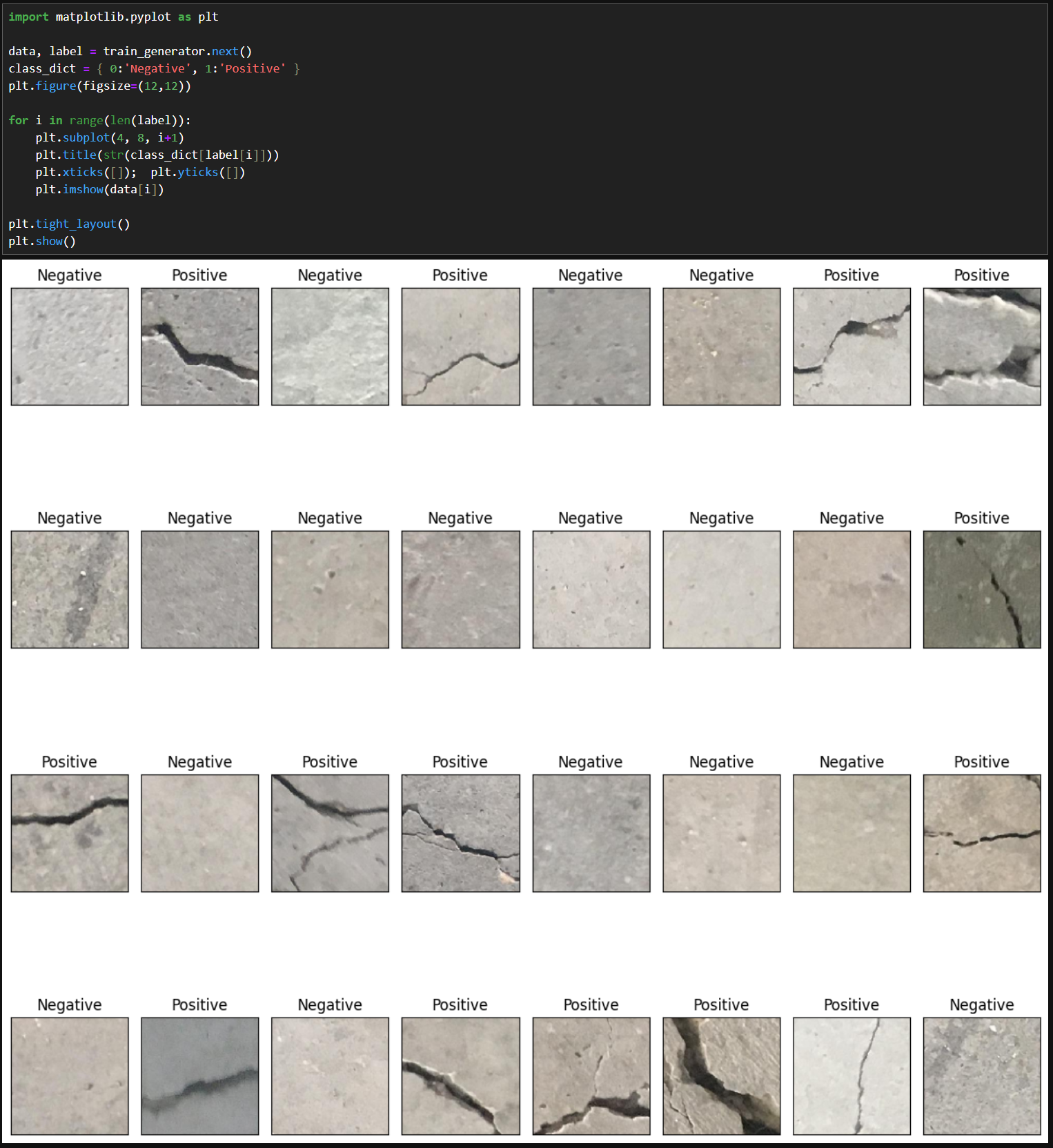This screenshot has width=1053, height=1148.
Task: Select second row's third Negative image
Action: [331, 590]
